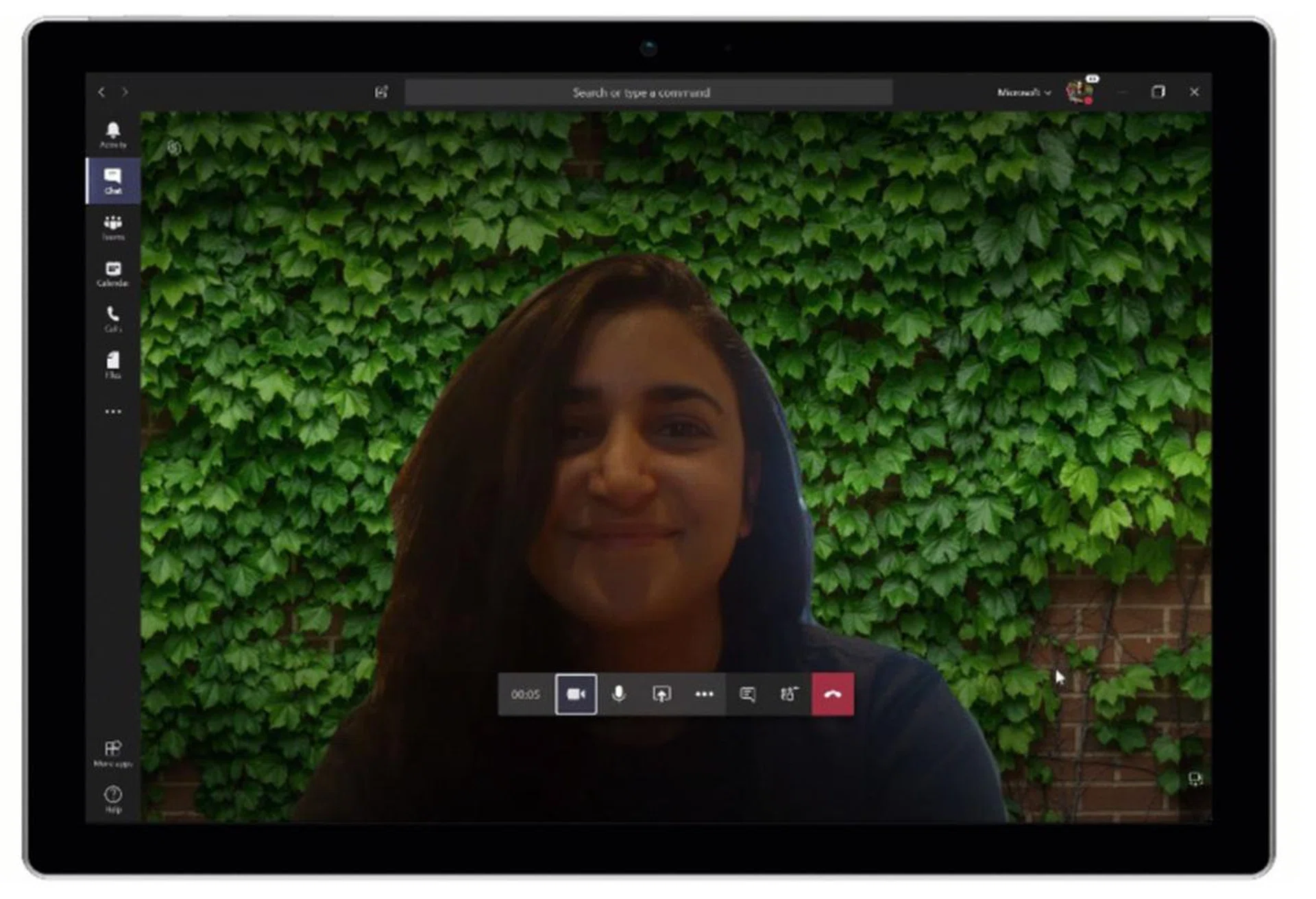Expand more sidebar apps ellipsis
The height and width of the screenshot is (899, 1316).
pyautogui.click(x=113, y=412)
